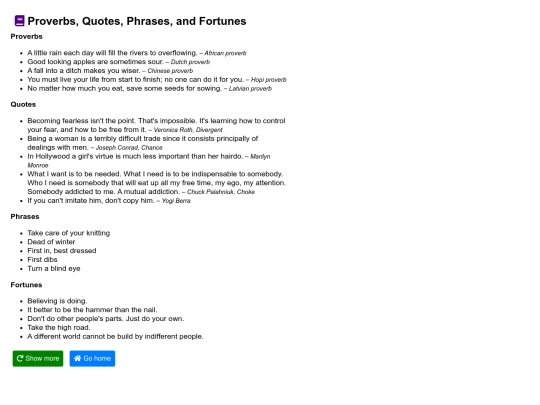Image resolution: width=540 pixels, height=405 pixels.
Task: Click the Phrases section heading
Action: tap(25, 217)
